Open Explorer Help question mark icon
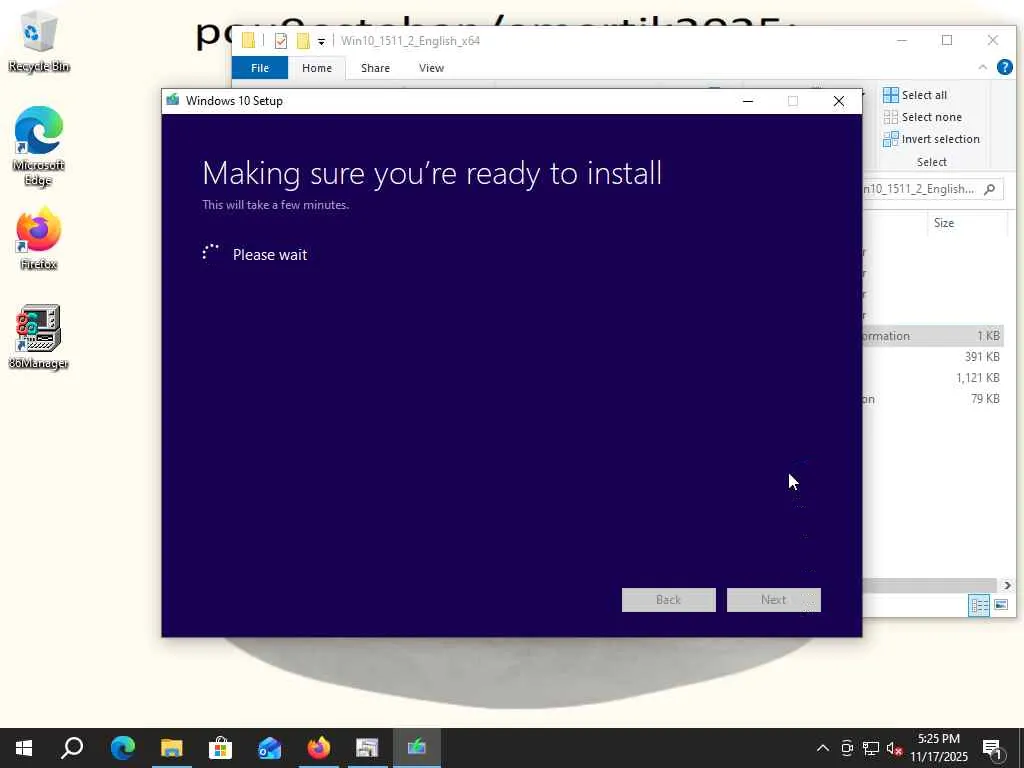1024x768 pixels. pyautogui.click(x=1004, y=67)
